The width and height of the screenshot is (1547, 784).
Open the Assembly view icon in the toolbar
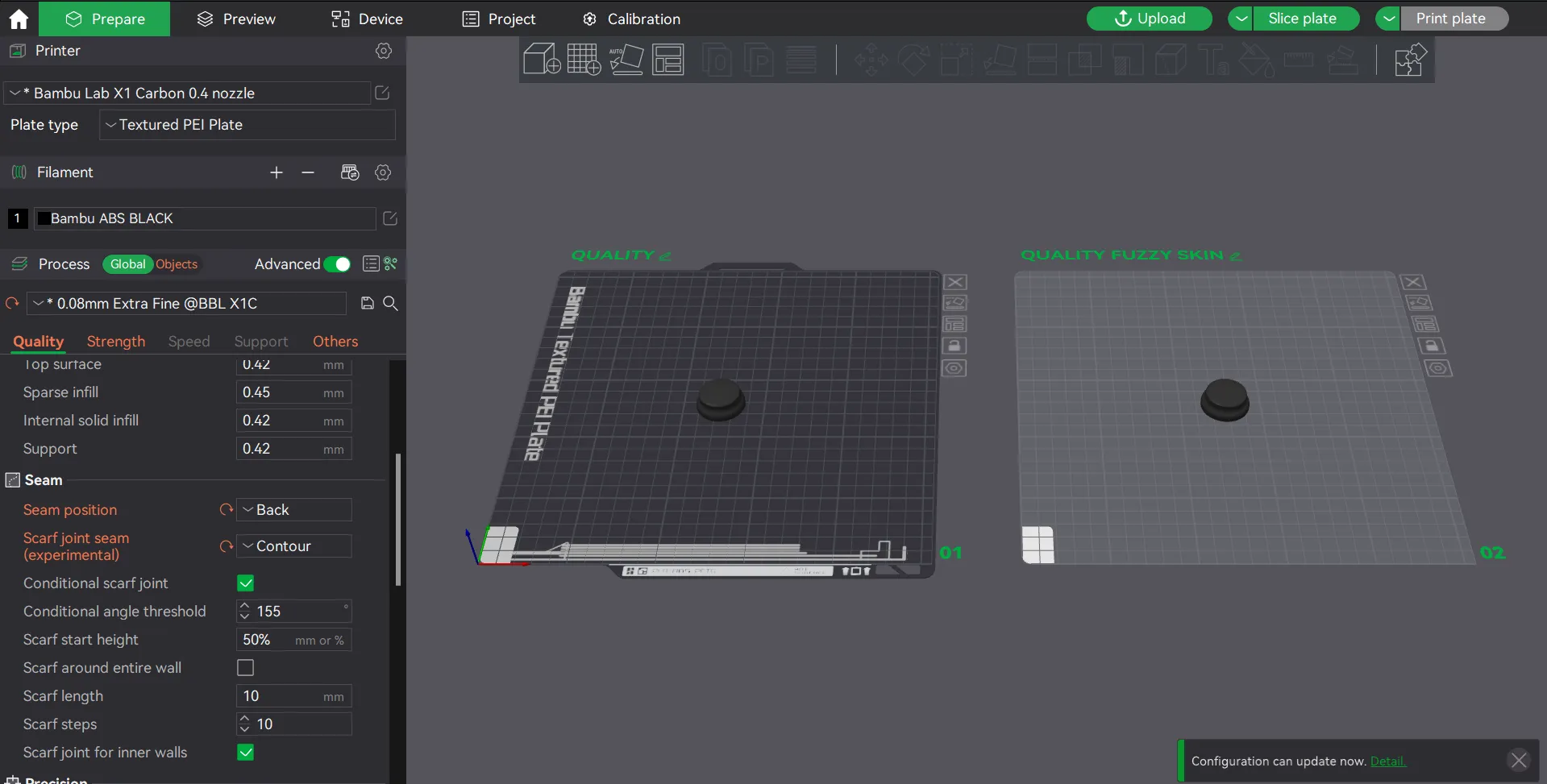(x=1411, y=60)
